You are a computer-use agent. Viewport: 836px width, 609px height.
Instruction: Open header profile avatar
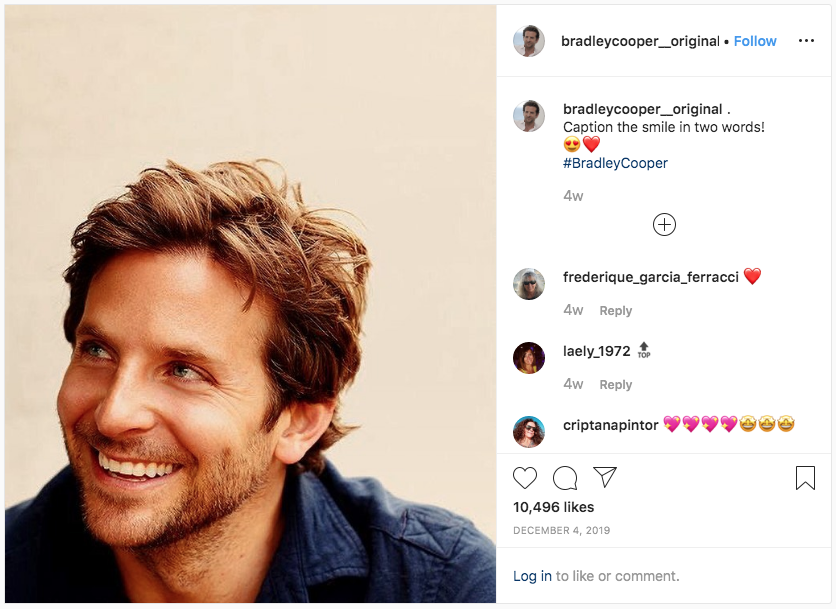[529, 41]
